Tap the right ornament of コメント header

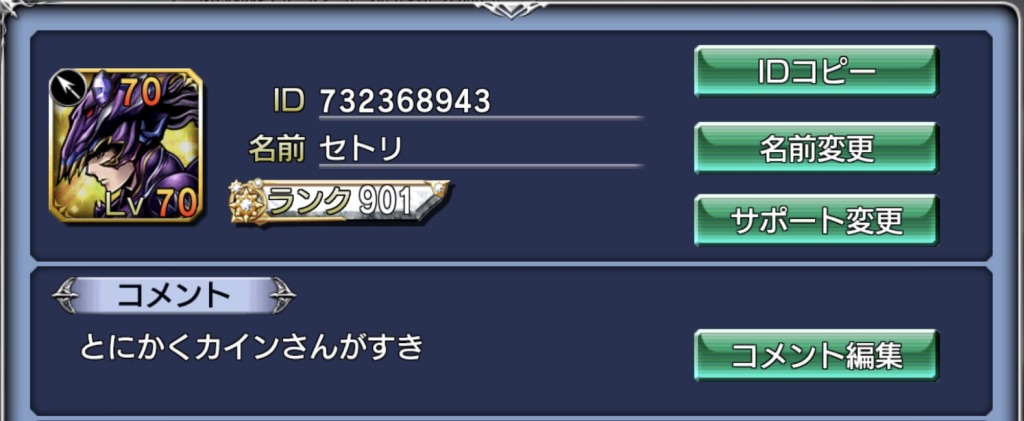click(x=282, y=296)
